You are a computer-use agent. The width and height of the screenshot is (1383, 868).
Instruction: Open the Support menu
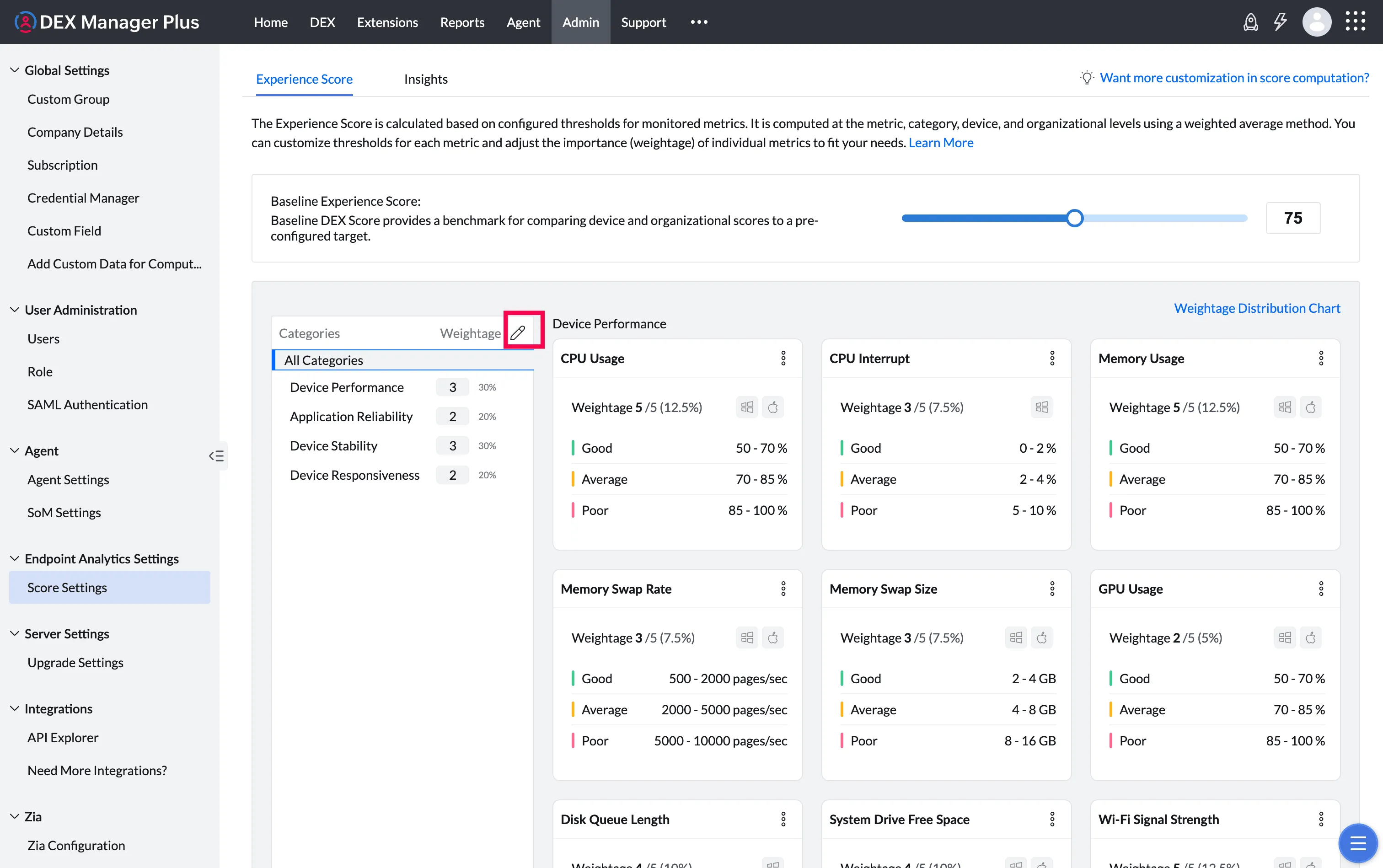click(x=643, y=22)
